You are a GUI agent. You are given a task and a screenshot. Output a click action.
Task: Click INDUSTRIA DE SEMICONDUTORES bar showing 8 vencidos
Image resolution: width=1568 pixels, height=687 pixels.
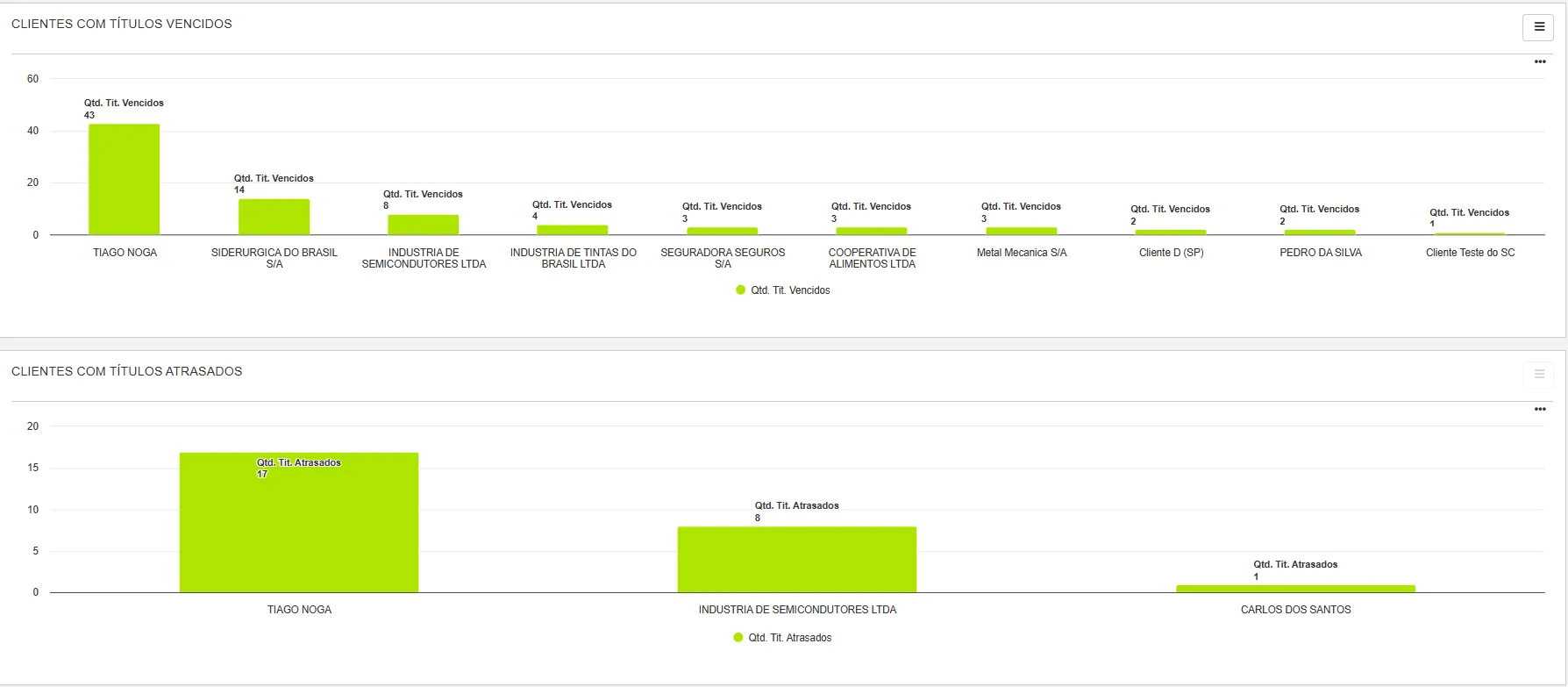click(424, 225)
